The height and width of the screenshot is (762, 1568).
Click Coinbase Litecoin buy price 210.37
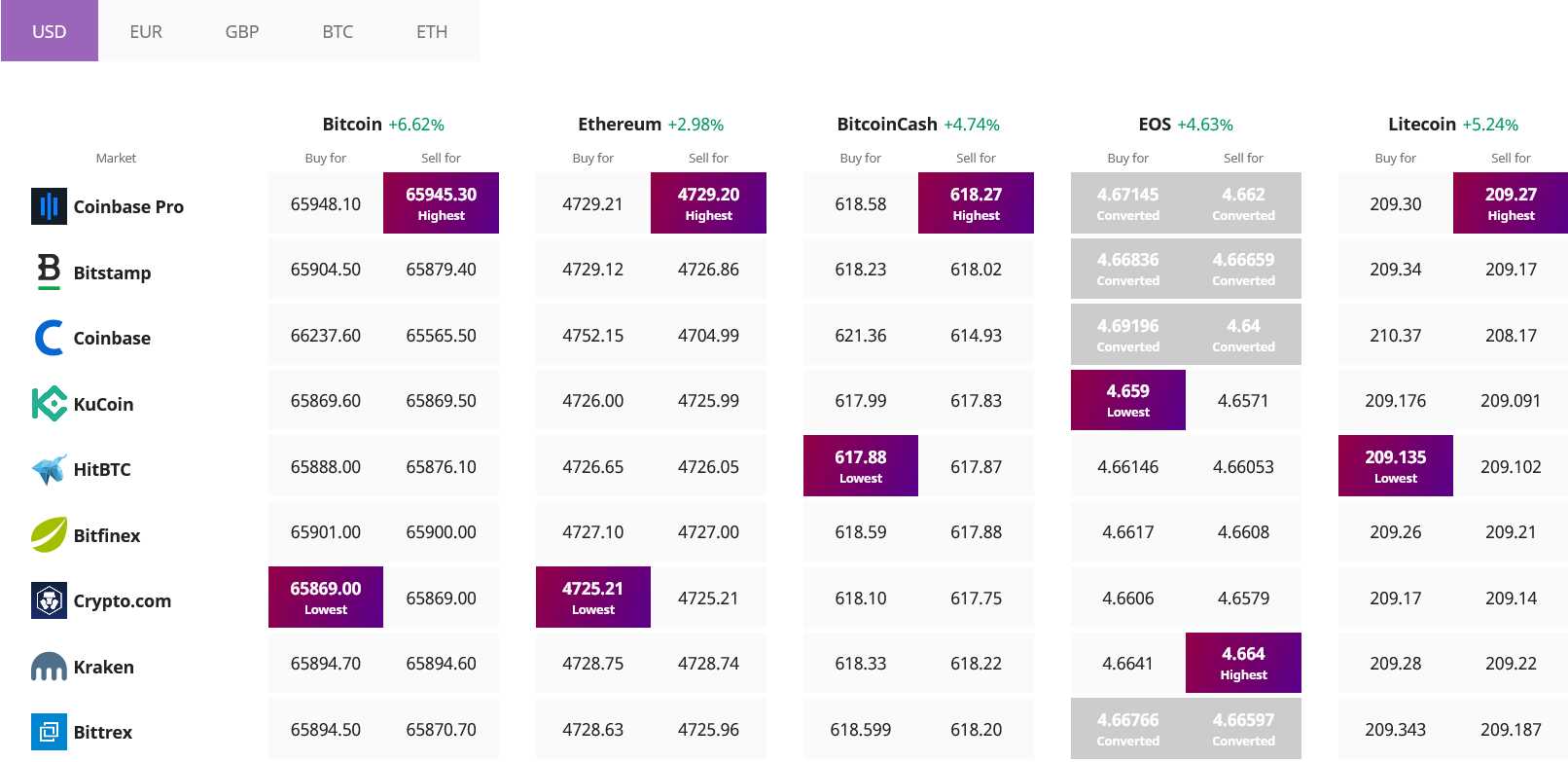coord(1396,335)
